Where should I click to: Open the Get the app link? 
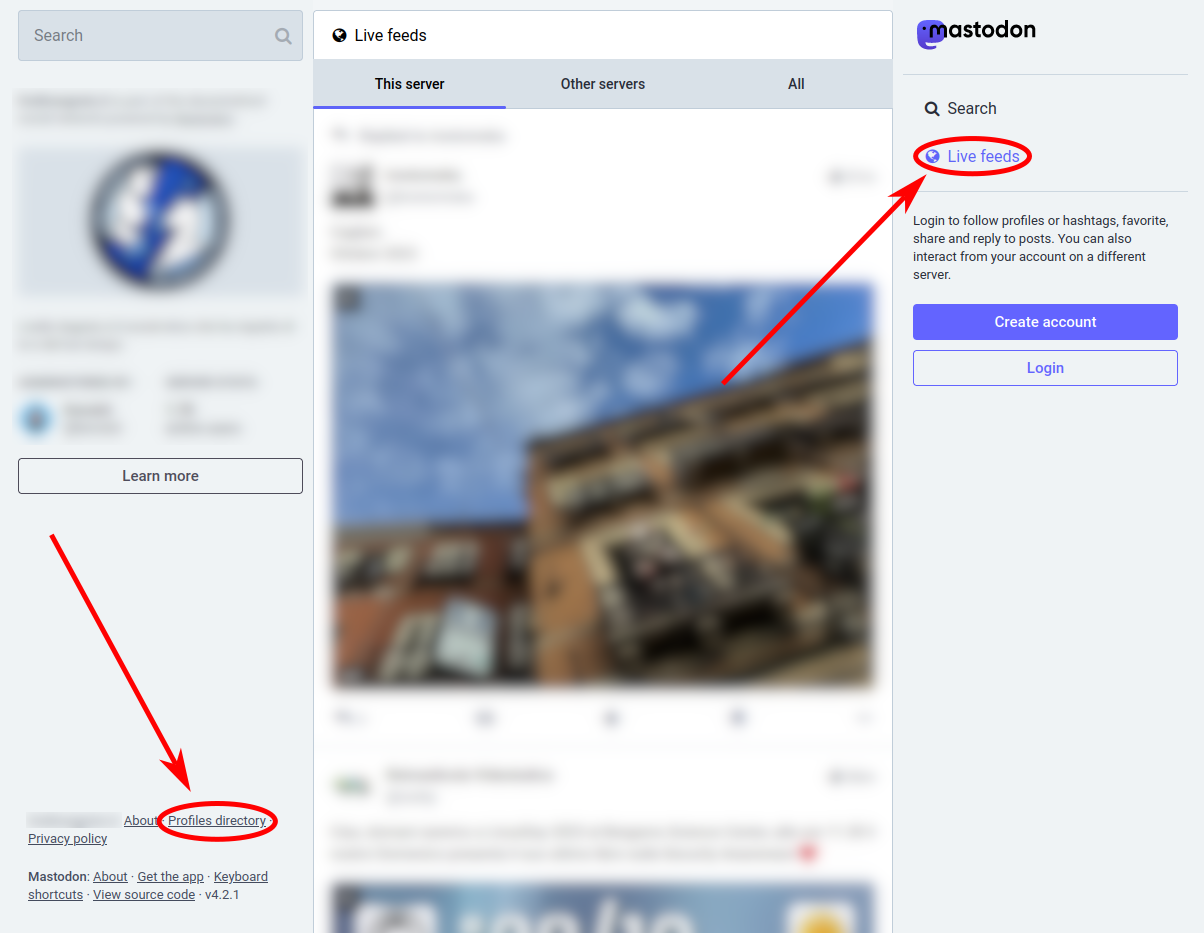pyautogui.click(x=170, y=877)
